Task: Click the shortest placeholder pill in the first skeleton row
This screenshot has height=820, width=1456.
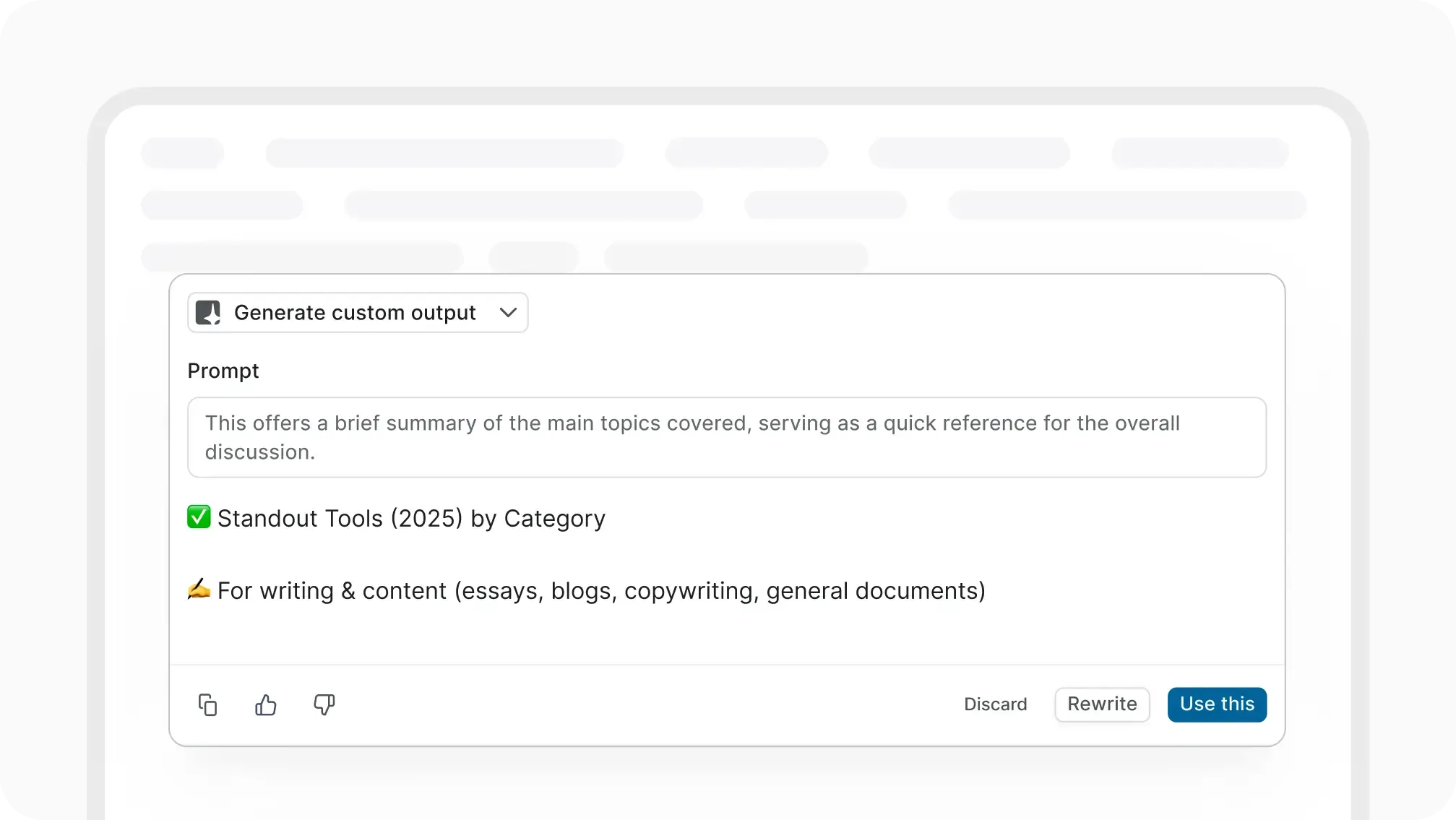Action: pos(182,153)
